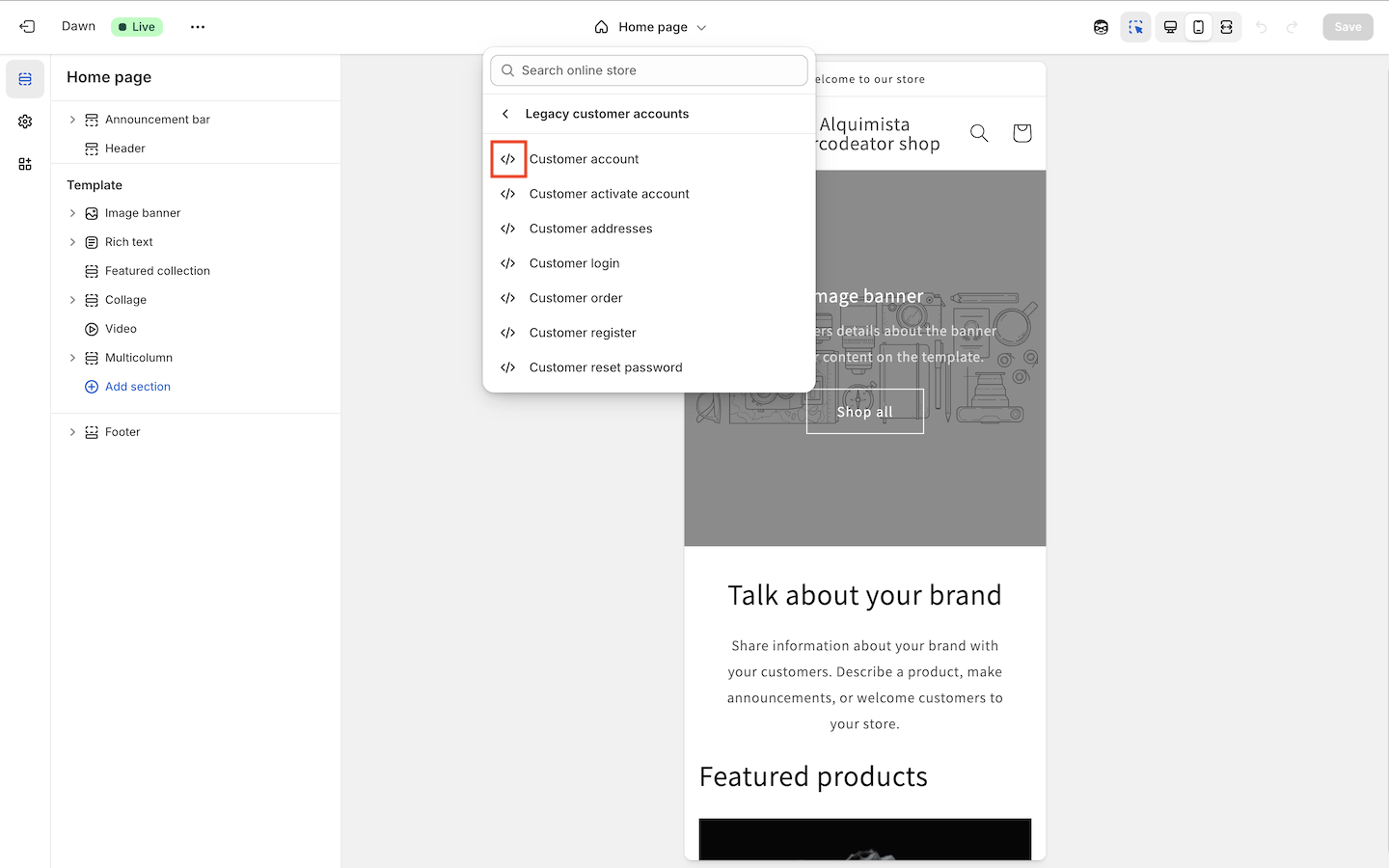The width and height of the screenshot is (1389, 868).
Task: Open the Home page template dropdown
Action: (x=651, y=27)
